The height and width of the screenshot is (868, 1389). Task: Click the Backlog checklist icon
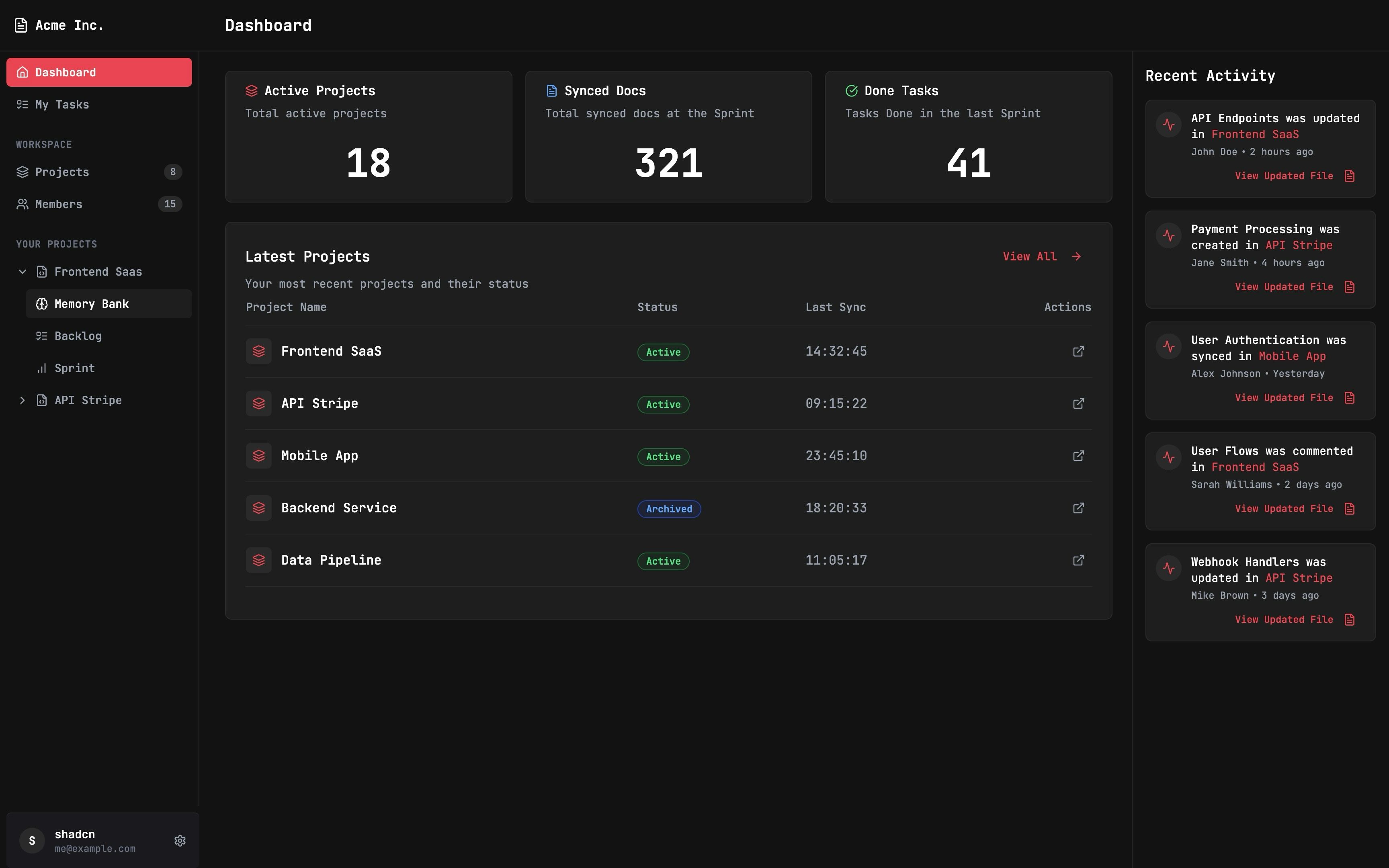pos(41,336)
